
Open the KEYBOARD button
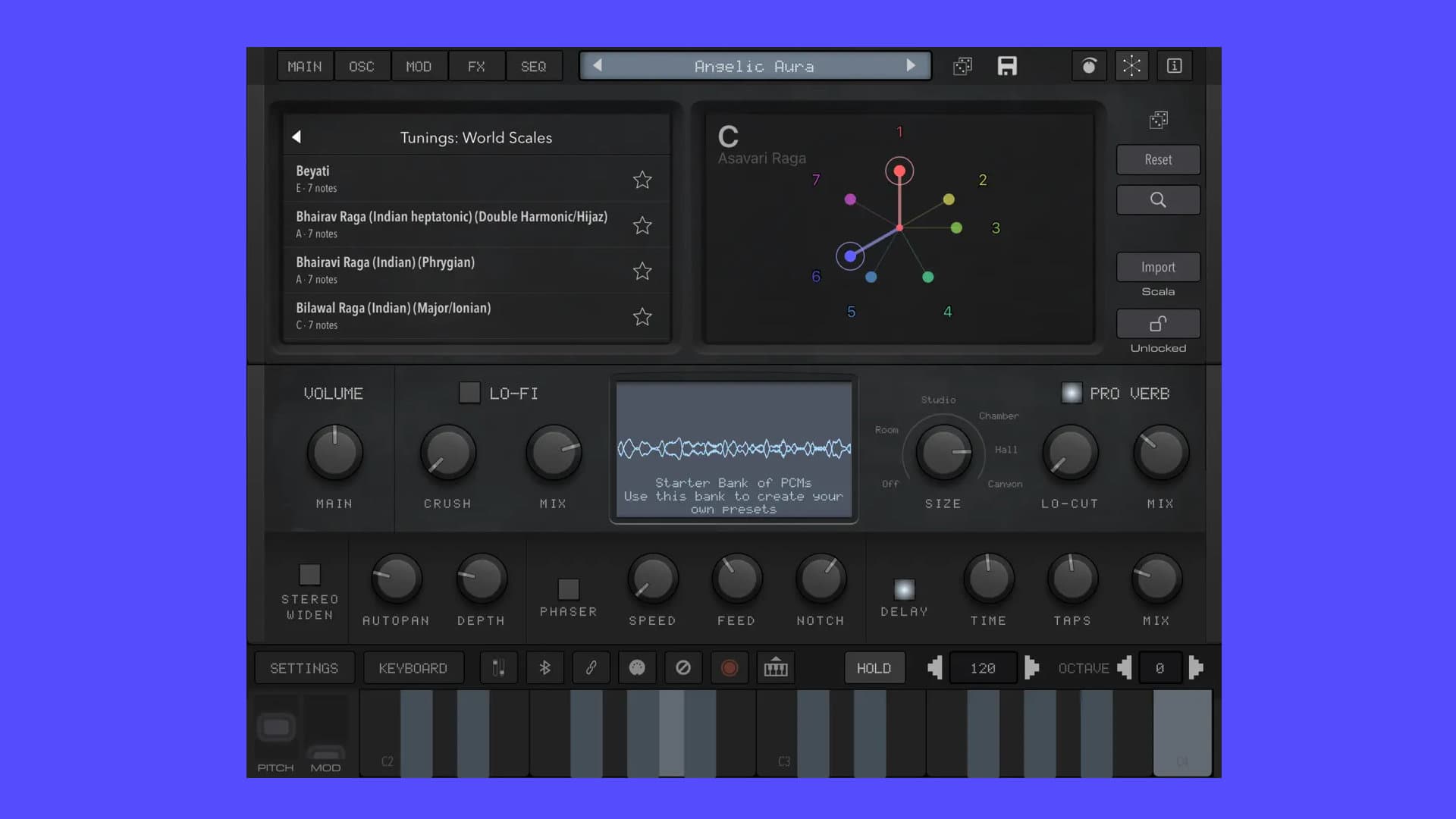[x=413, y=668]
